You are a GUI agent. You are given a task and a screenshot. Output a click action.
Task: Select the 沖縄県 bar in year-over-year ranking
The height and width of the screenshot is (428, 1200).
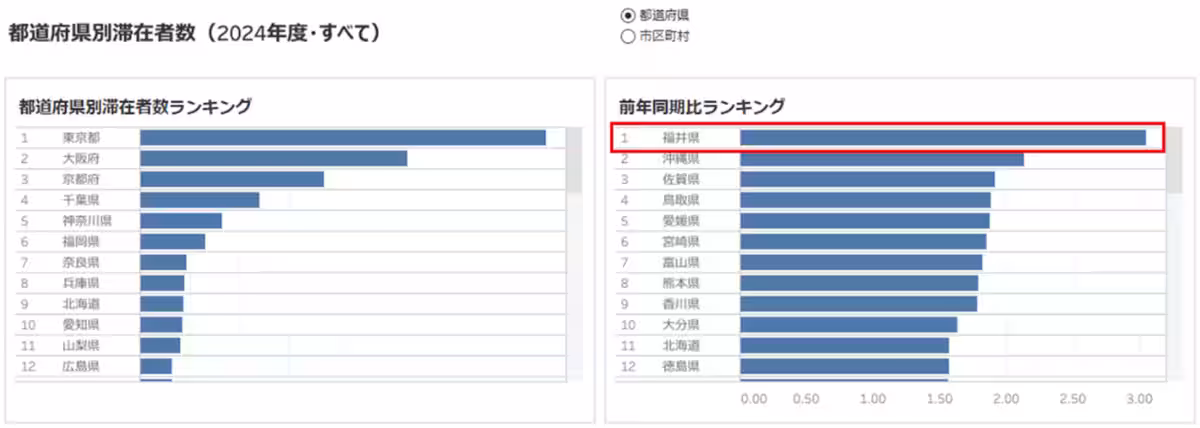coord(881,159)
